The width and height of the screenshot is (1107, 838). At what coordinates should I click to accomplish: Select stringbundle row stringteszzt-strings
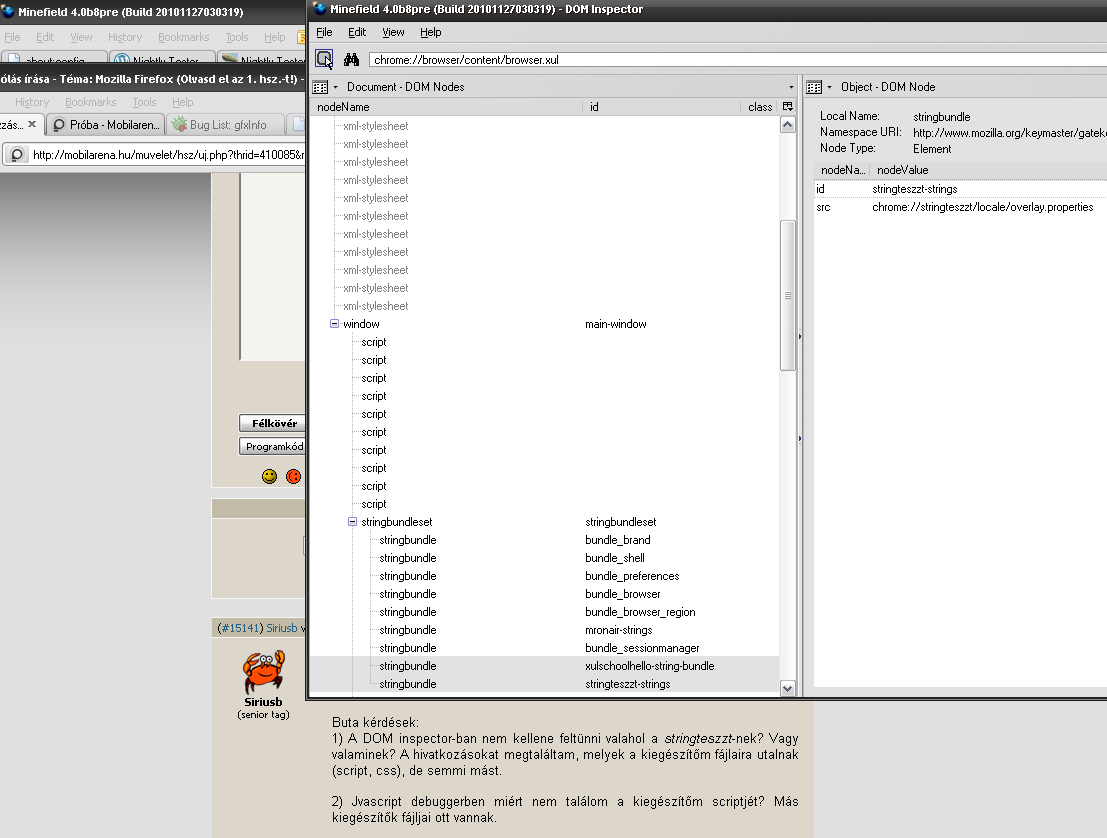tap(544, 684)
